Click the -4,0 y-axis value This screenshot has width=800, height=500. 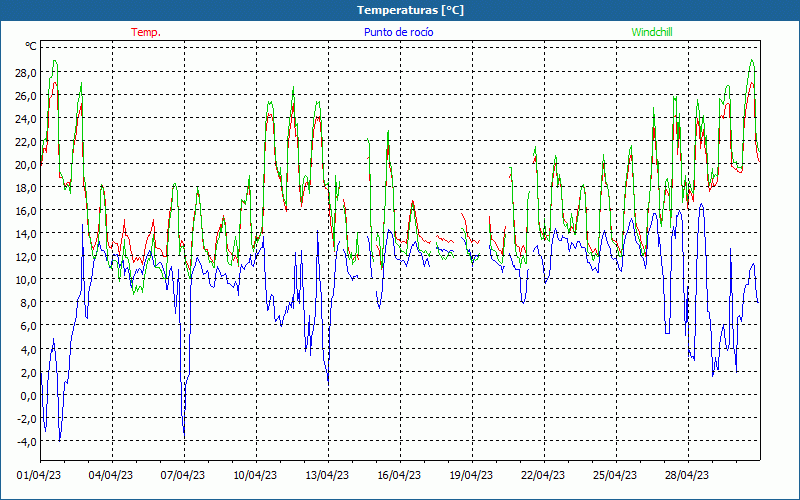point(27,442)
